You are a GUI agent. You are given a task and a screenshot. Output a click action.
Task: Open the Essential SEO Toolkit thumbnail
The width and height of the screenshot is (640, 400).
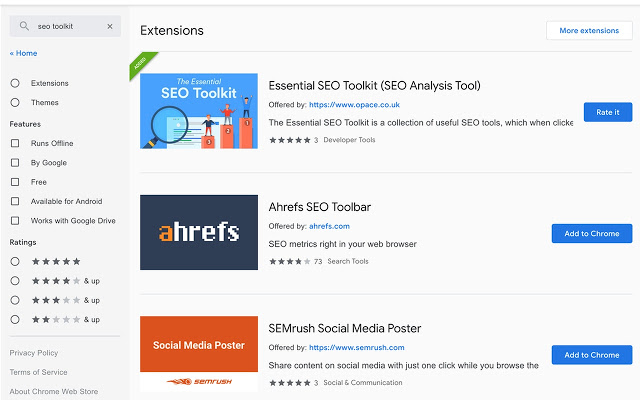199,111
